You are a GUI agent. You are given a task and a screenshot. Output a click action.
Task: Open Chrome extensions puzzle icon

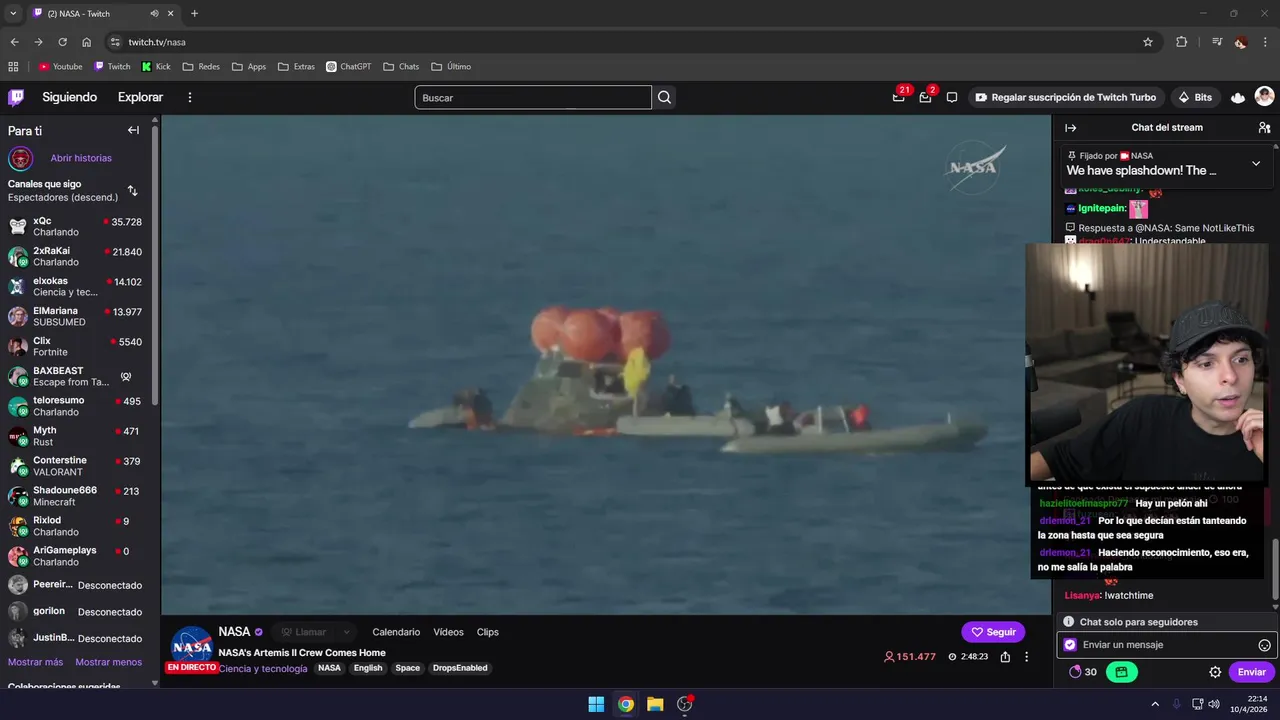point(1181,42)
